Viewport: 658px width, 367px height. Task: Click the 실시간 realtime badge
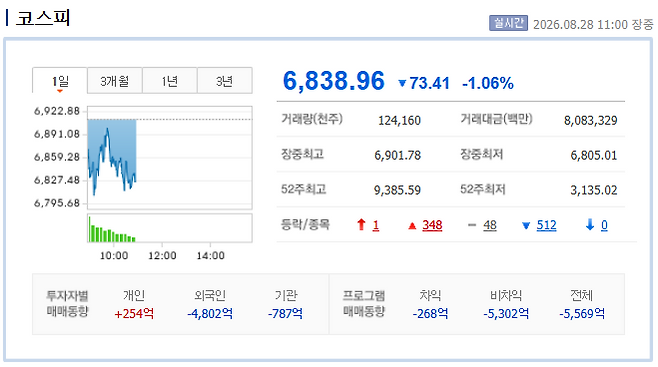coord(508,23)
